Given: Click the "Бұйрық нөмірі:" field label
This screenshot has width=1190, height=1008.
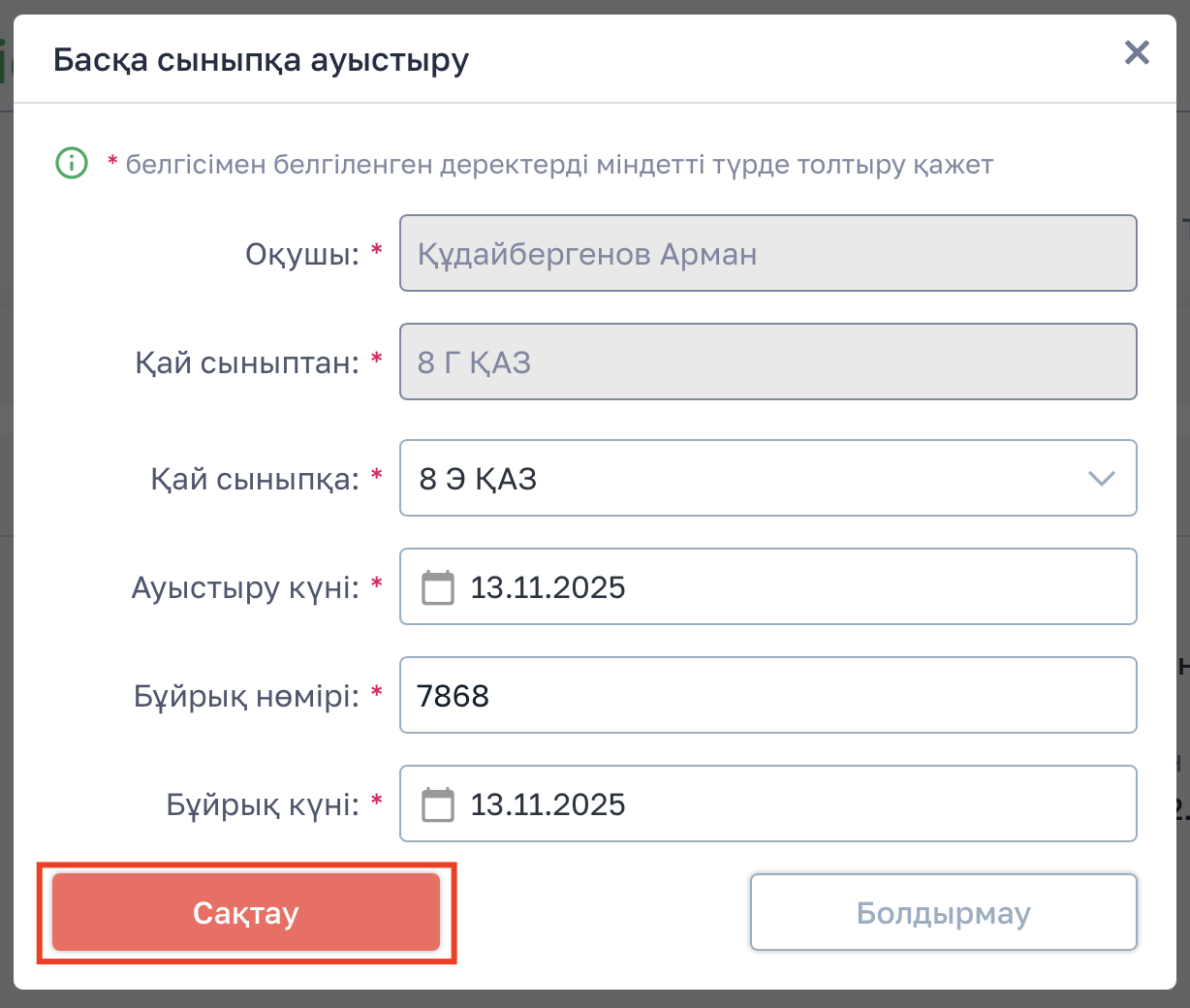Looking at the screenshot, I should click(x=246, y=696).
